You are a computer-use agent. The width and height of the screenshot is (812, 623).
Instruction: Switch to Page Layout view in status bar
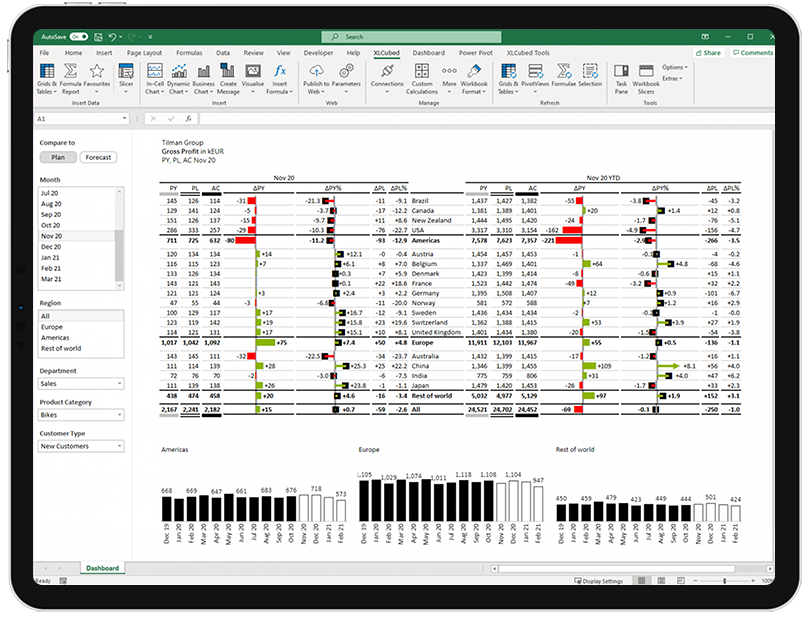tap(661, 581)
